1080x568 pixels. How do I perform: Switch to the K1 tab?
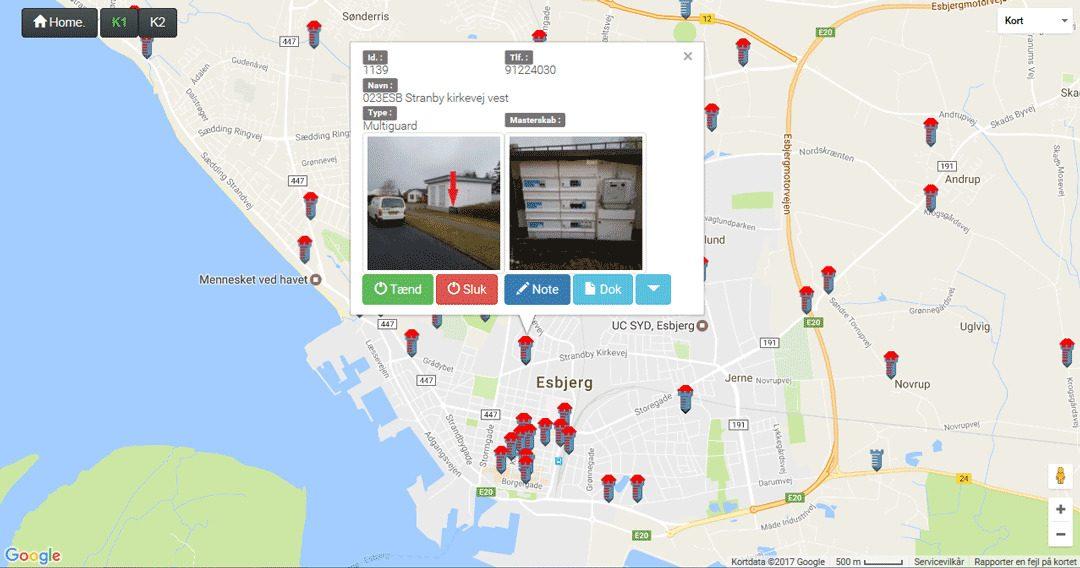119,22
